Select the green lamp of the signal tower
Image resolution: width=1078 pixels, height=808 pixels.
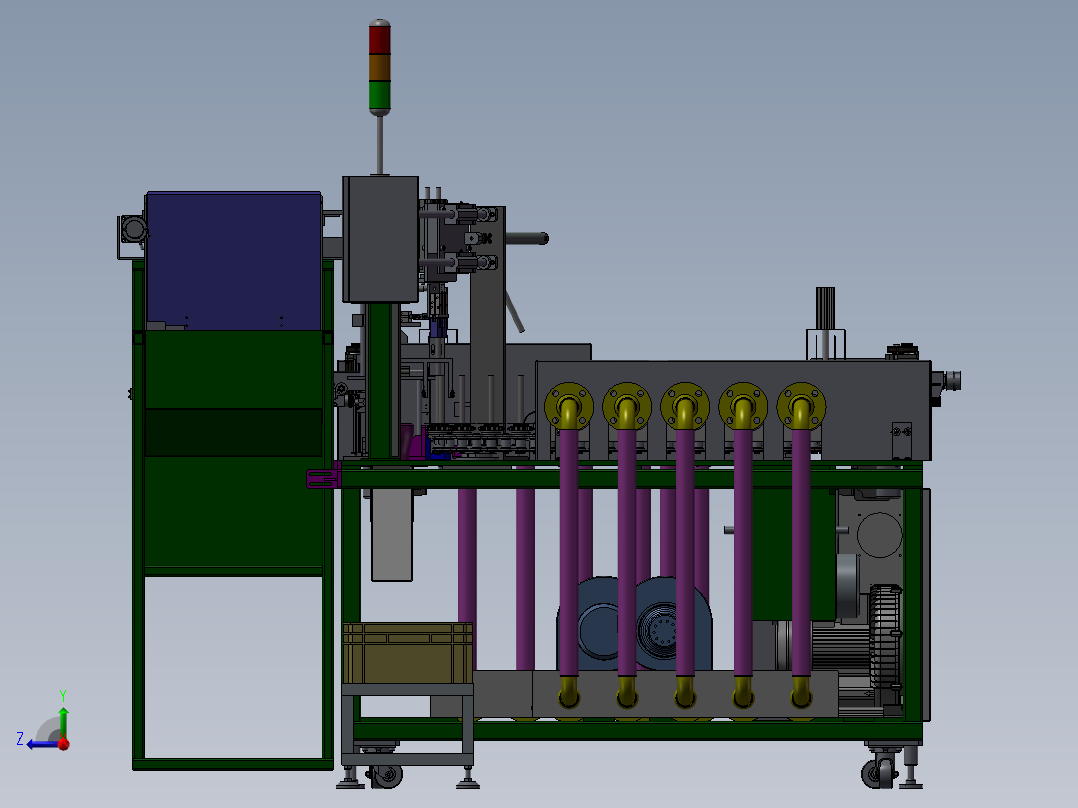tap(380, 96)
